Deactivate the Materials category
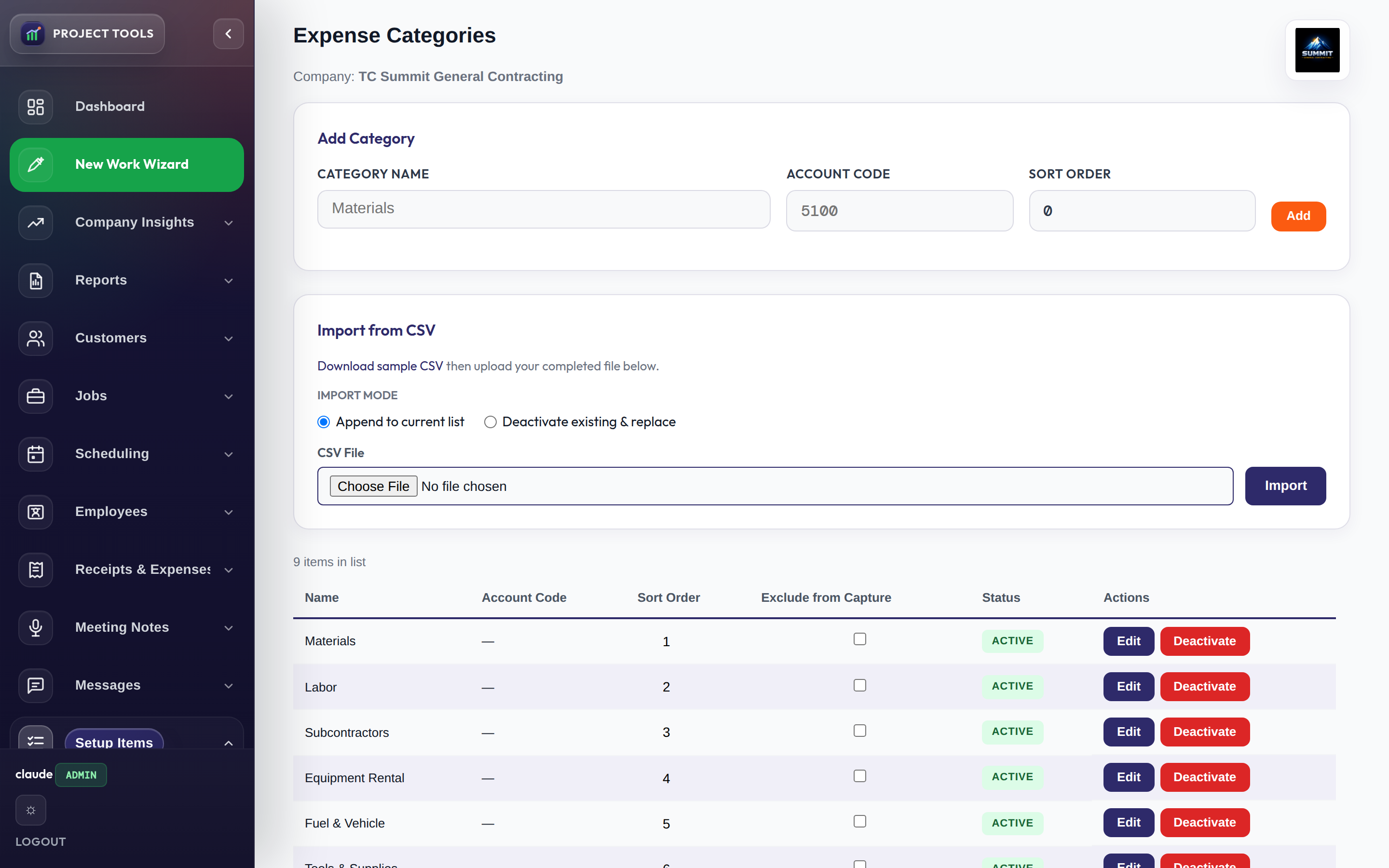The image size is (1389, 868). [x=1204, y=641]
